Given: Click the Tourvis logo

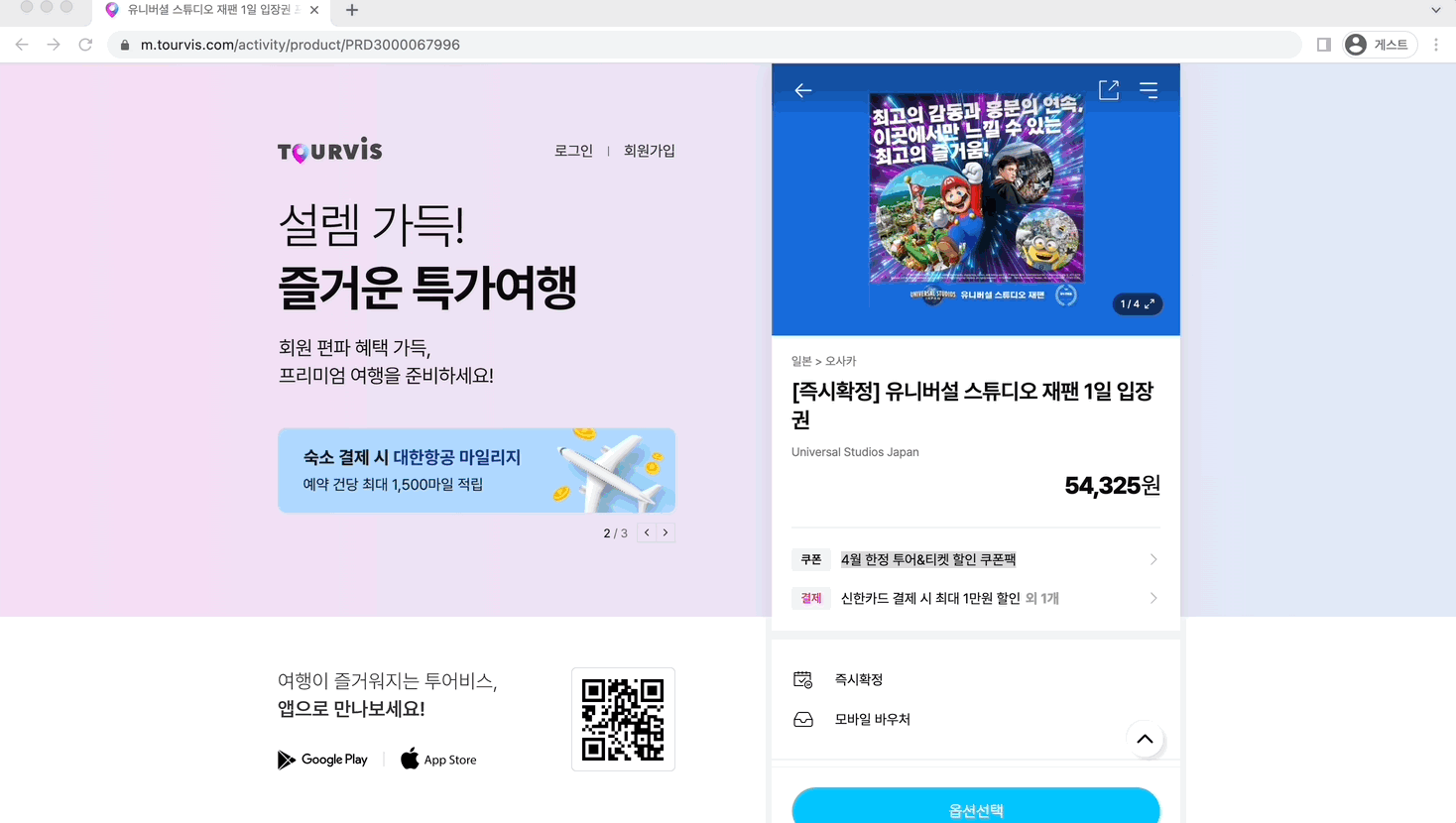Looking at the screenshot, I should click(330, 150).
